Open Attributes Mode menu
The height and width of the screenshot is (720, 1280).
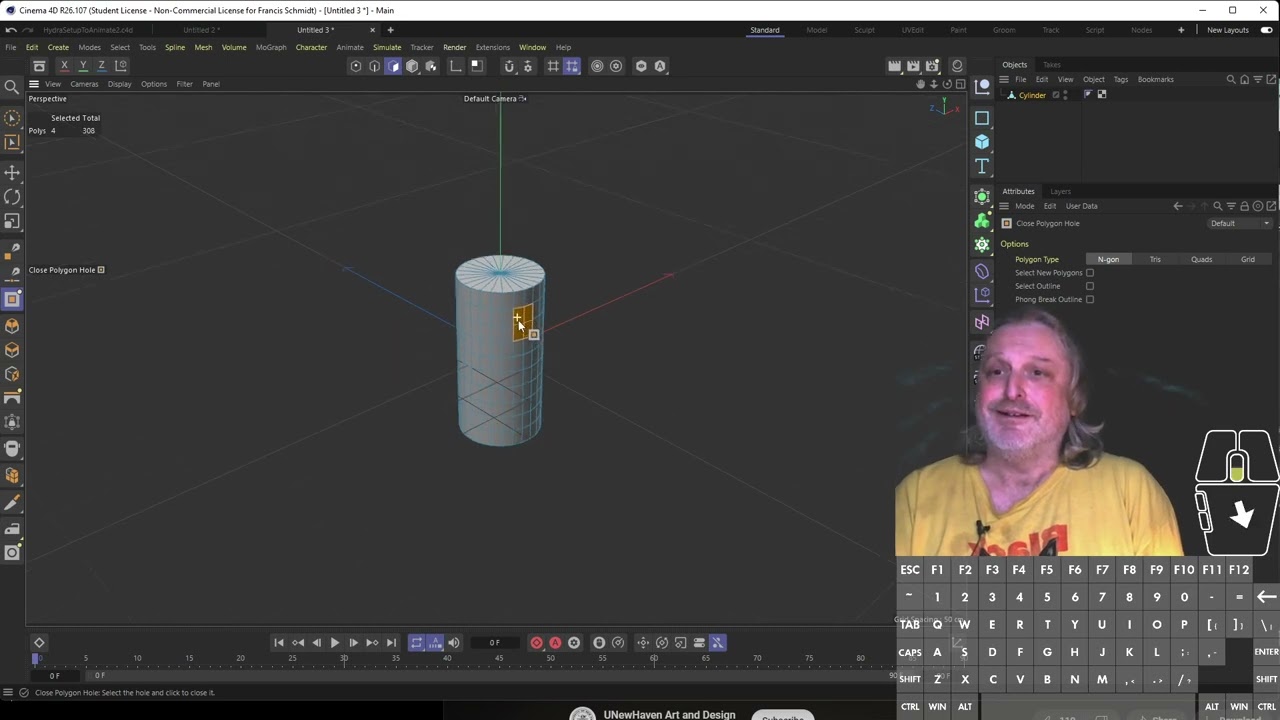pos(1025,206)
